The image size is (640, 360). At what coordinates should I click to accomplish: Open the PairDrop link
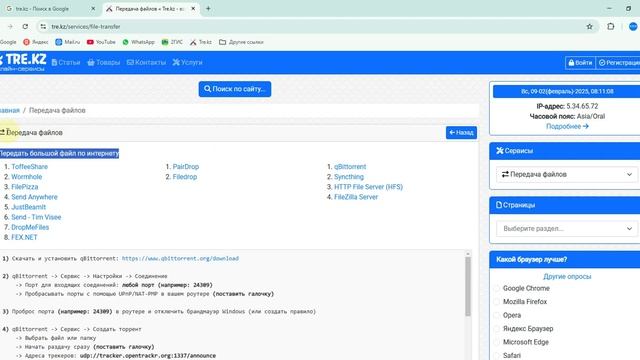tap(186, 167)
